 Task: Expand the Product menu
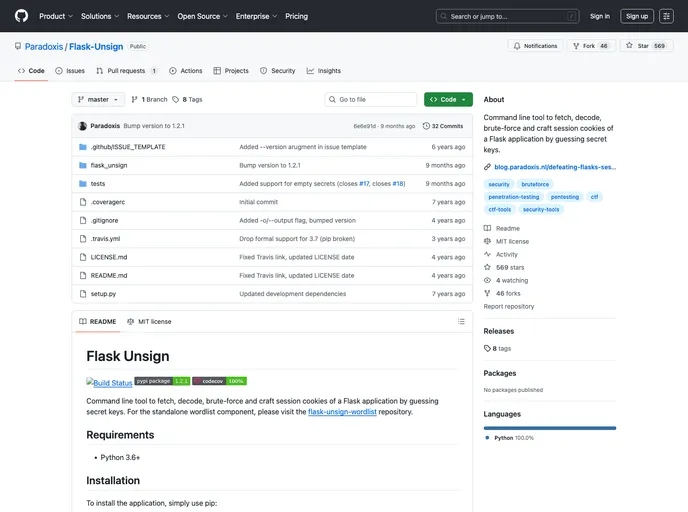56,16
